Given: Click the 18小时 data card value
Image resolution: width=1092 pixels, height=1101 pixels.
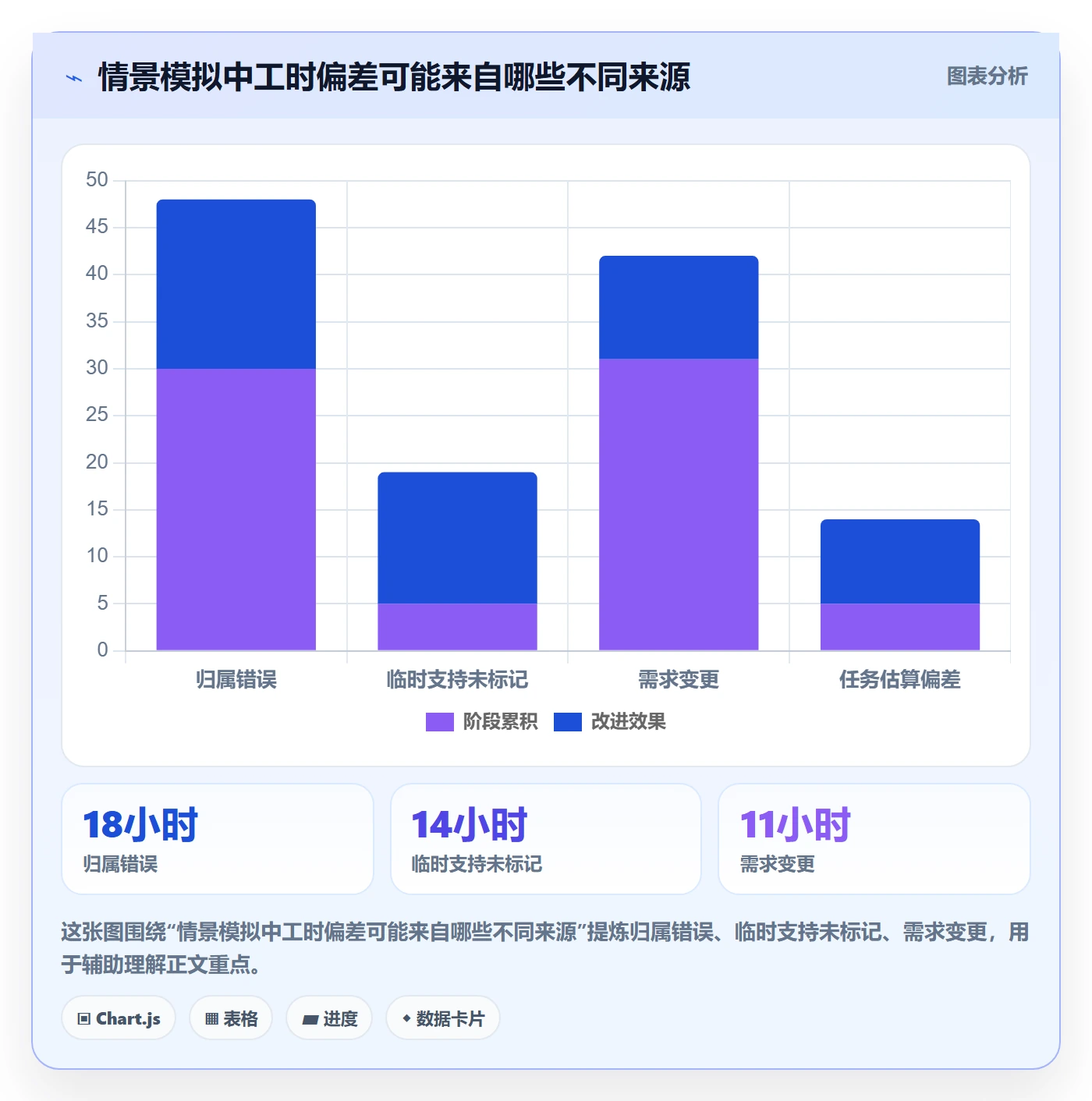Looking at the screenshot, I should 140,825.
